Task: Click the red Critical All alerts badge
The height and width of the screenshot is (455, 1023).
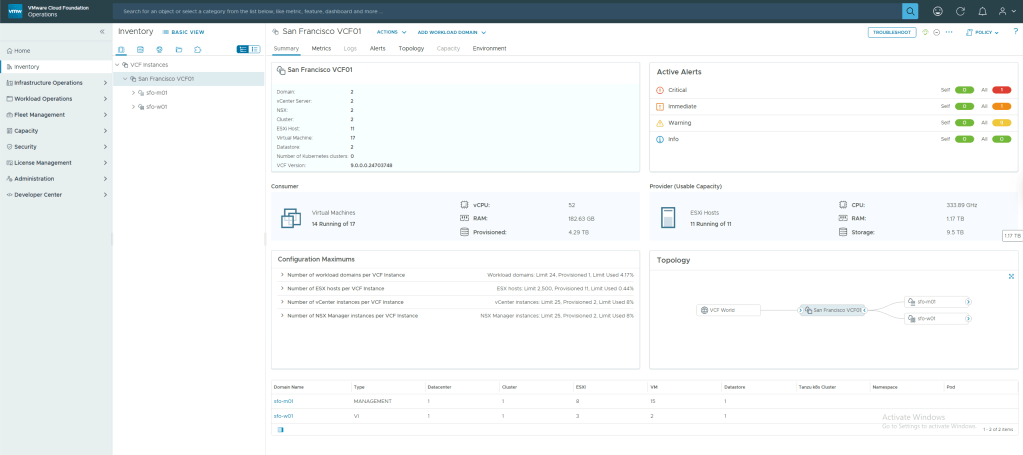Action: coord(1002,90)
